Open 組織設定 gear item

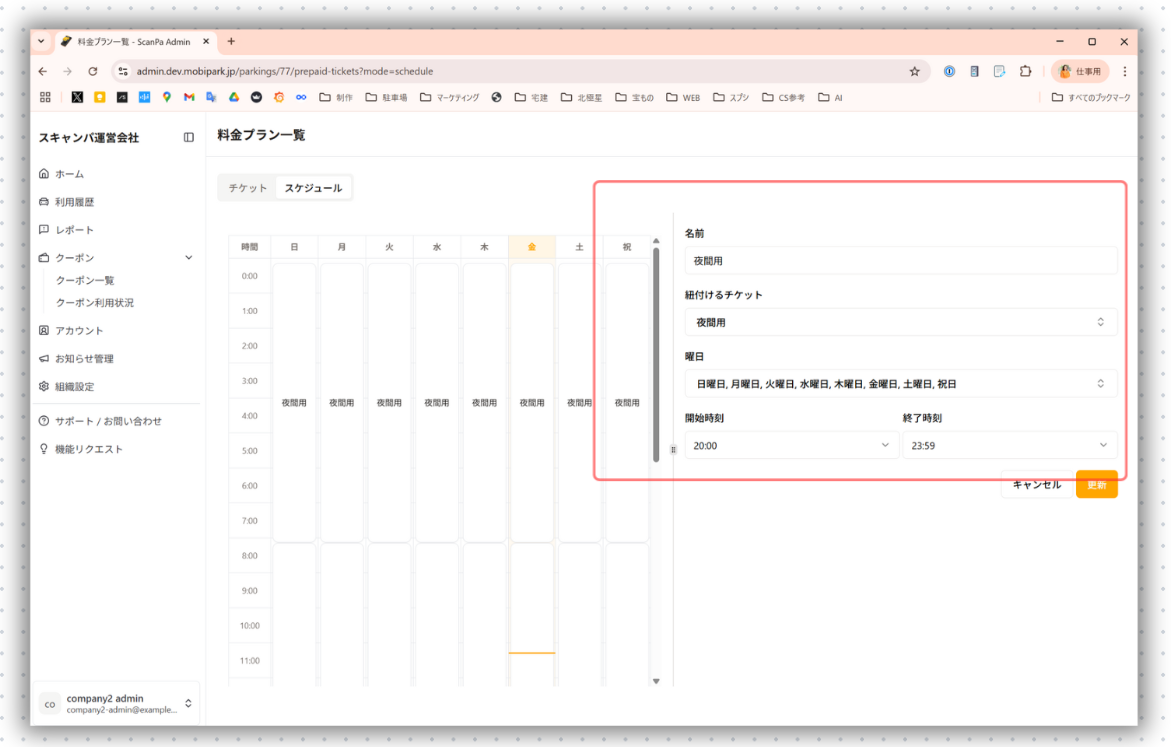pyautogui.click(x=74, y=387)
